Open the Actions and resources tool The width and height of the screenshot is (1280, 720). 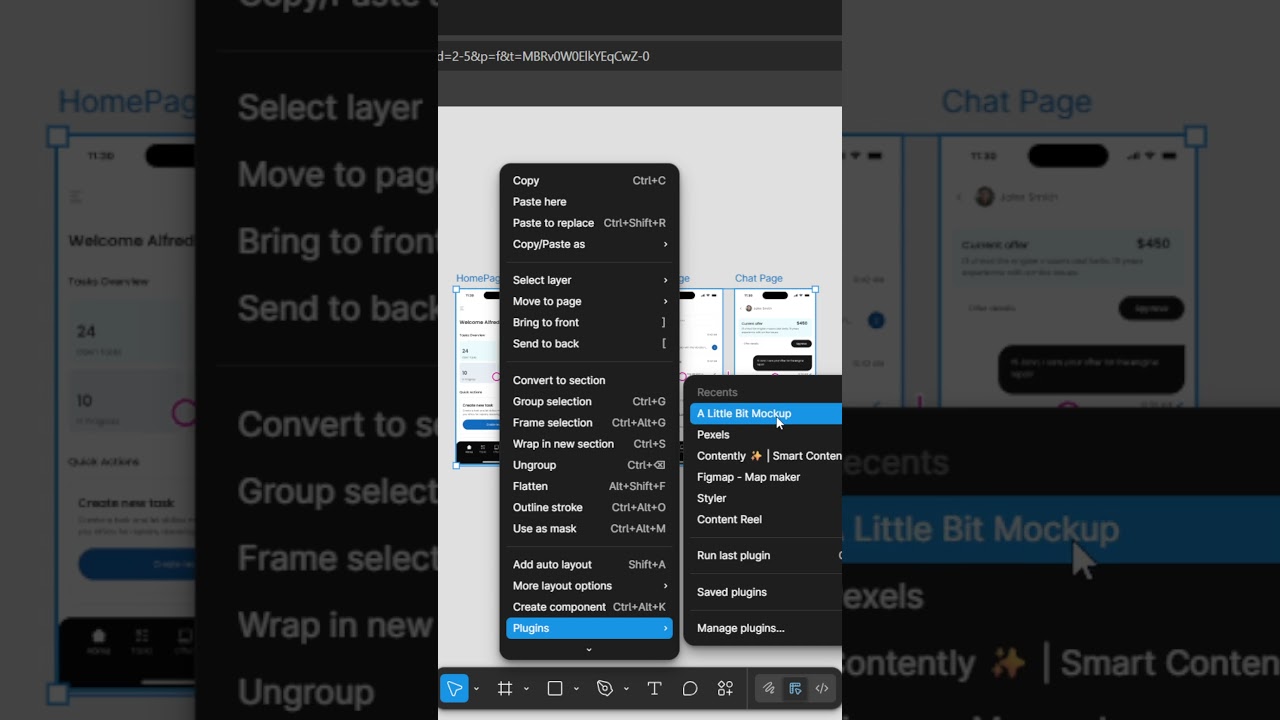[726, 688]
